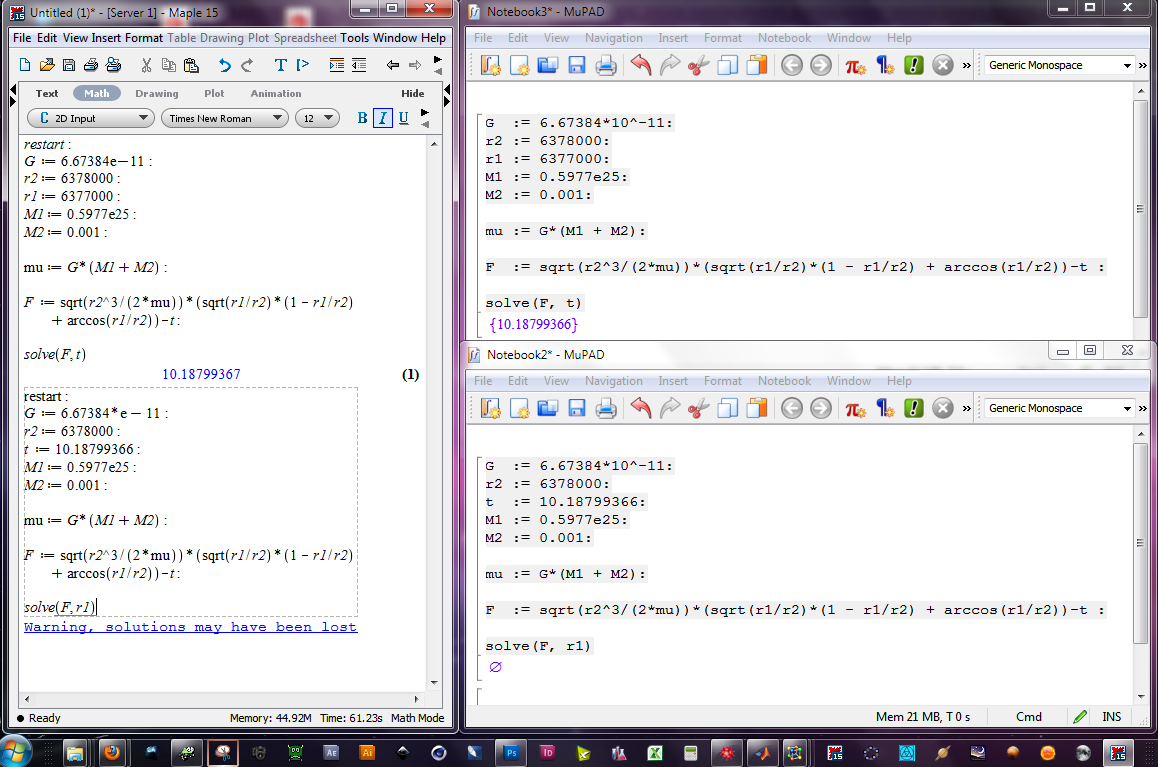This screenshot has width=1158, height=767.
Task: Click the Open file icon in Maple
Action: click(x=46, y=65)
